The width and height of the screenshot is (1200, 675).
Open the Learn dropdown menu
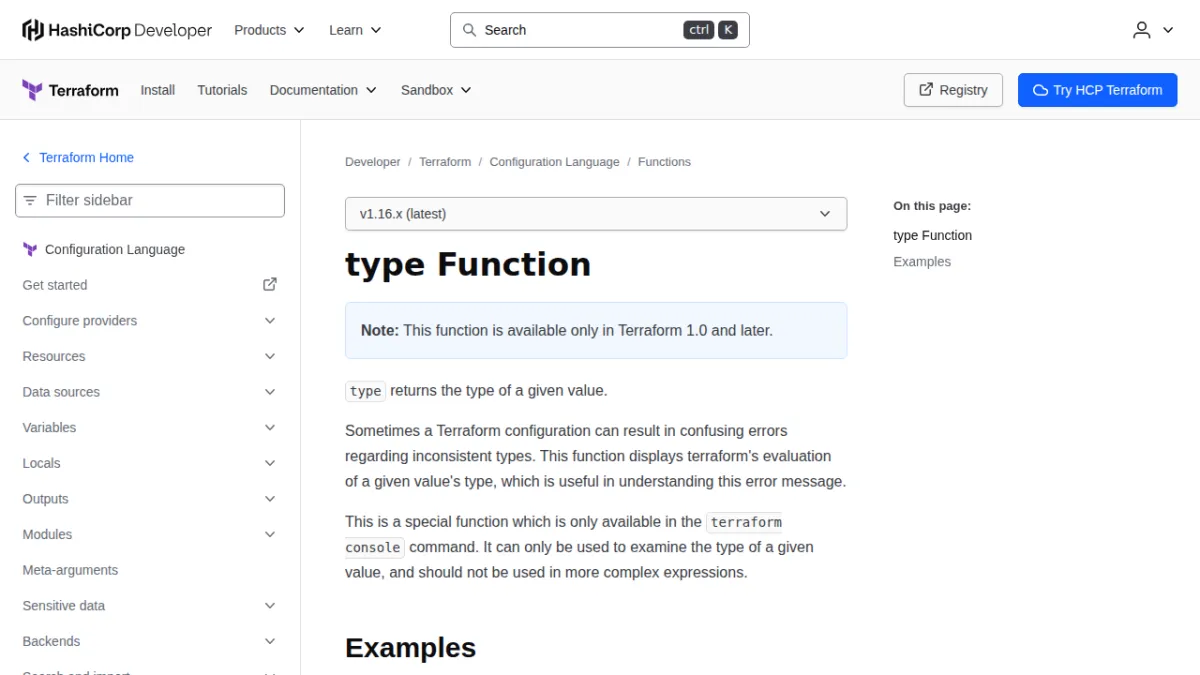(355, 30)
